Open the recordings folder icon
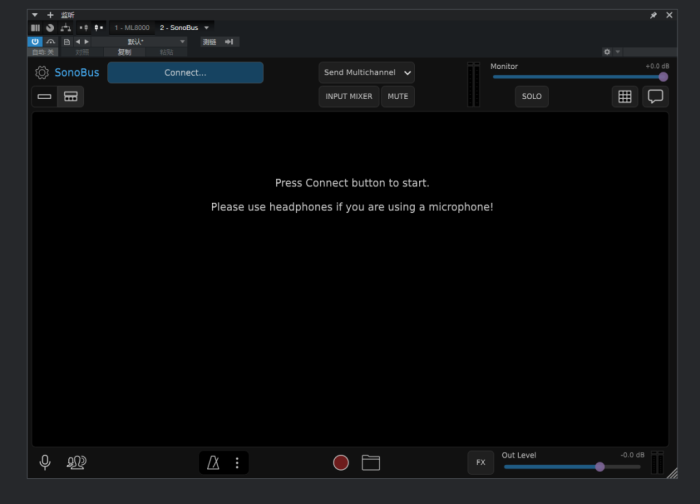This screenshot has width=700, height=504. (371, 462)
